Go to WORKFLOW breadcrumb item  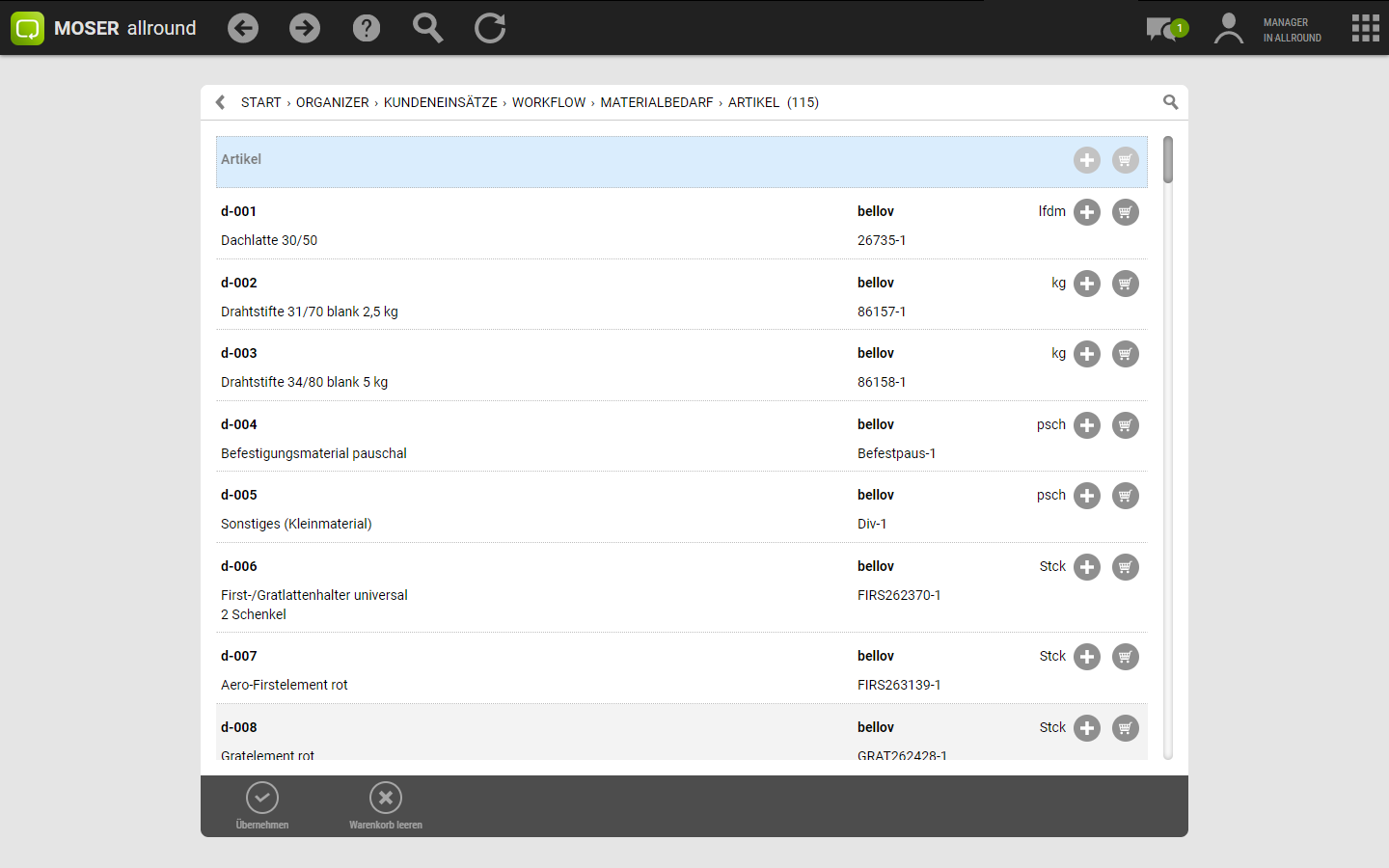click(x=548, y=102)
